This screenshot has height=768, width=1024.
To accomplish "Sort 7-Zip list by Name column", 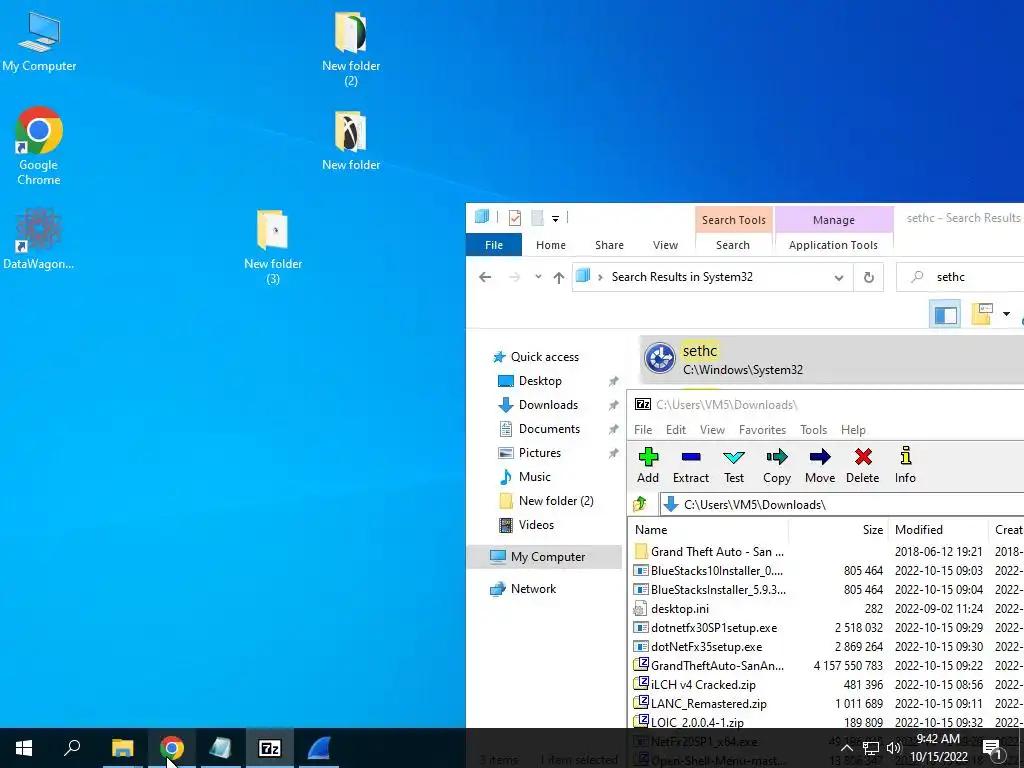I will pyautogui.click(x=709, y=530).
